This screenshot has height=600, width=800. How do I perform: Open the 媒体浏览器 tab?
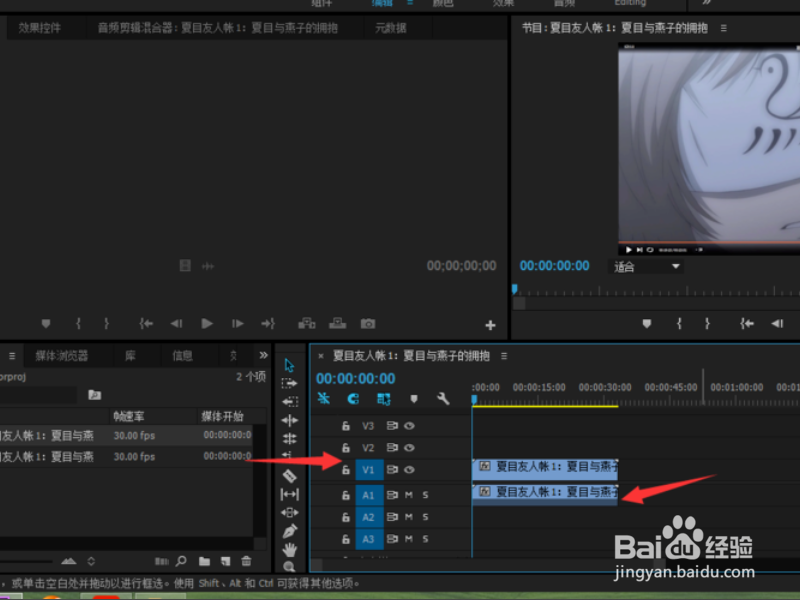pyautogui.click(x=62, y=356)
